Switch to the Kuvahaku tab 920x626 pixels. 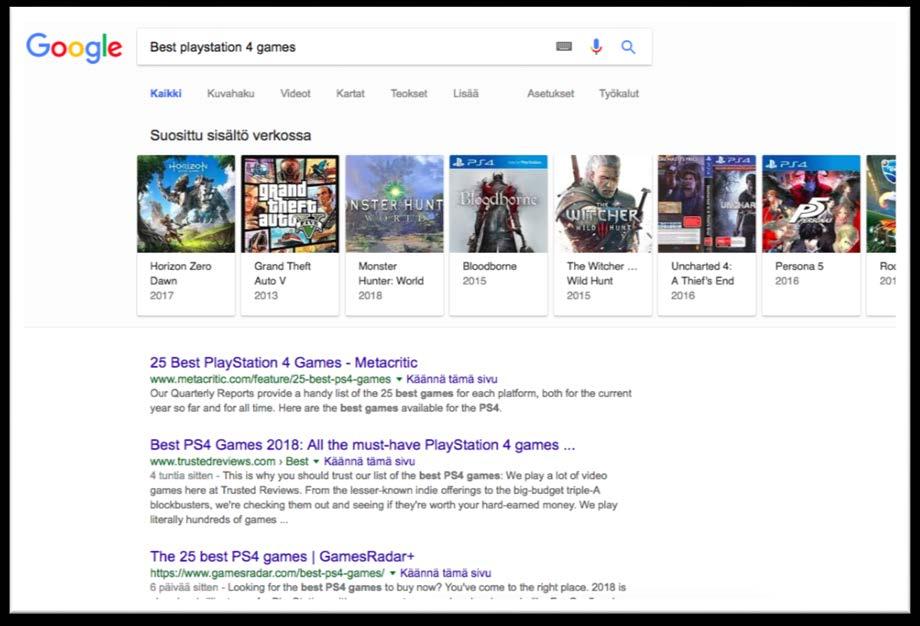click(231, 93)
